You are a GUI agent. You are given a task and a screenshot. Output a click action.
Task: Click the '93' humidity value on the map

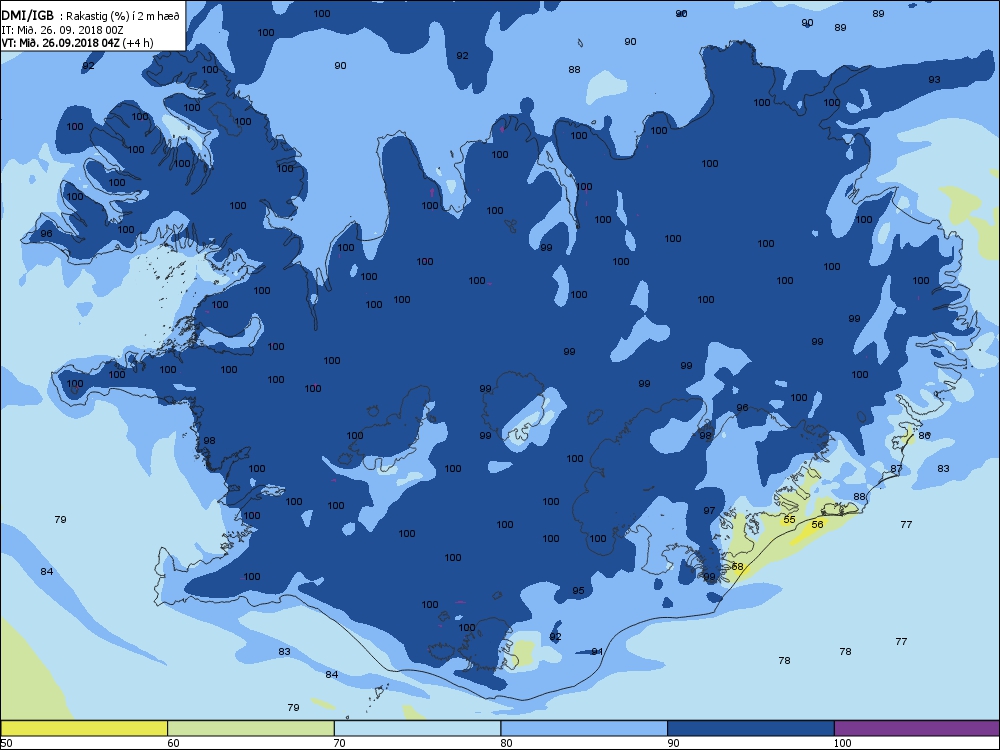pos(934,79)
